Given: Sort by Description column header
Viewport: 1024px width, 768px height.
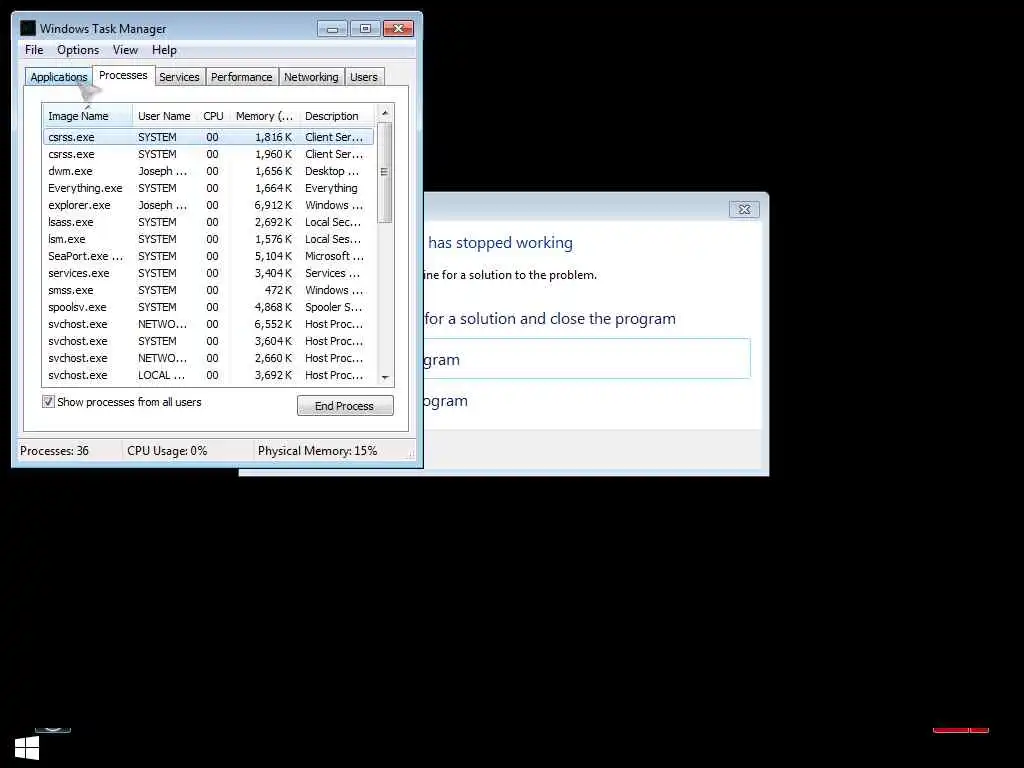Looking at the screenshot, I should click(337, 116).
